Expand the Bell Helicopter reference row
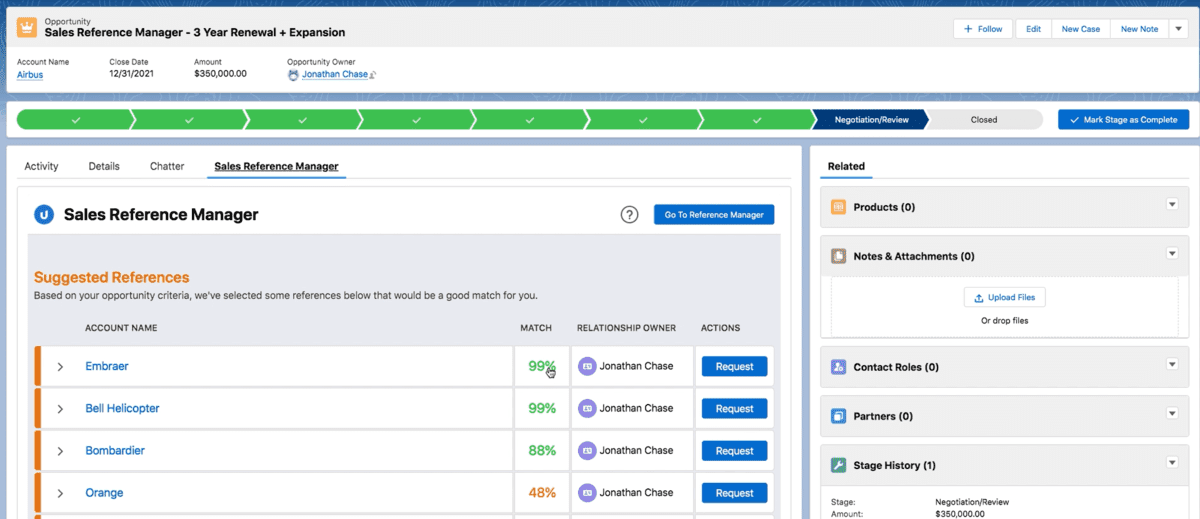The width and height of the screenshot is (1200, 519). (x=60, y=409)
